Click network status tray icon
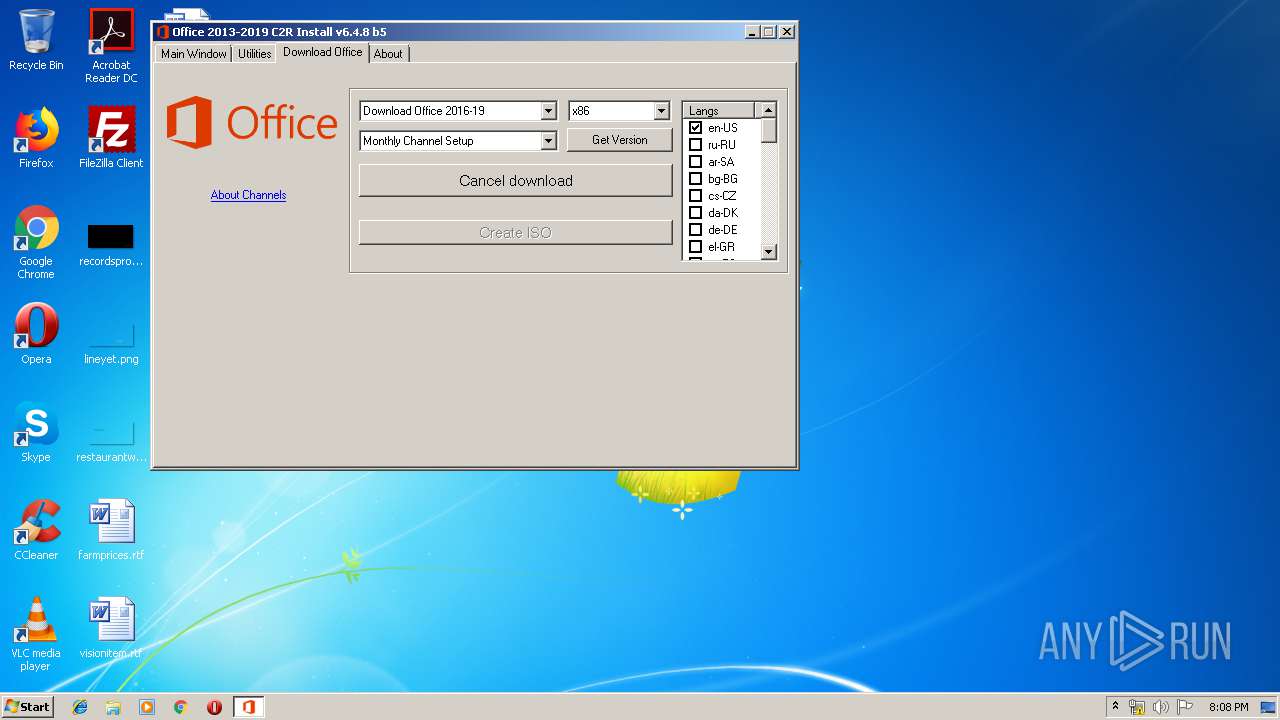The image size is (1280, 720). pos(1137,707)
